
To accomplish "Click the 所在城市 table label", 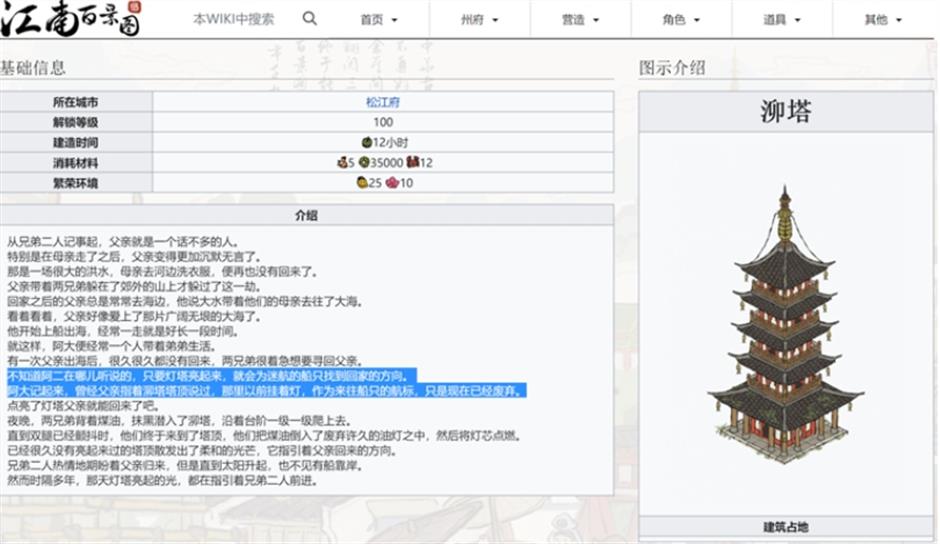I will click(x=76, y=102).
